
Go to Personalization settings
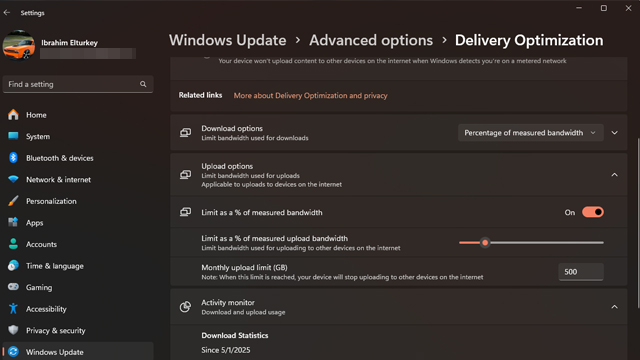tap(78, 201)
